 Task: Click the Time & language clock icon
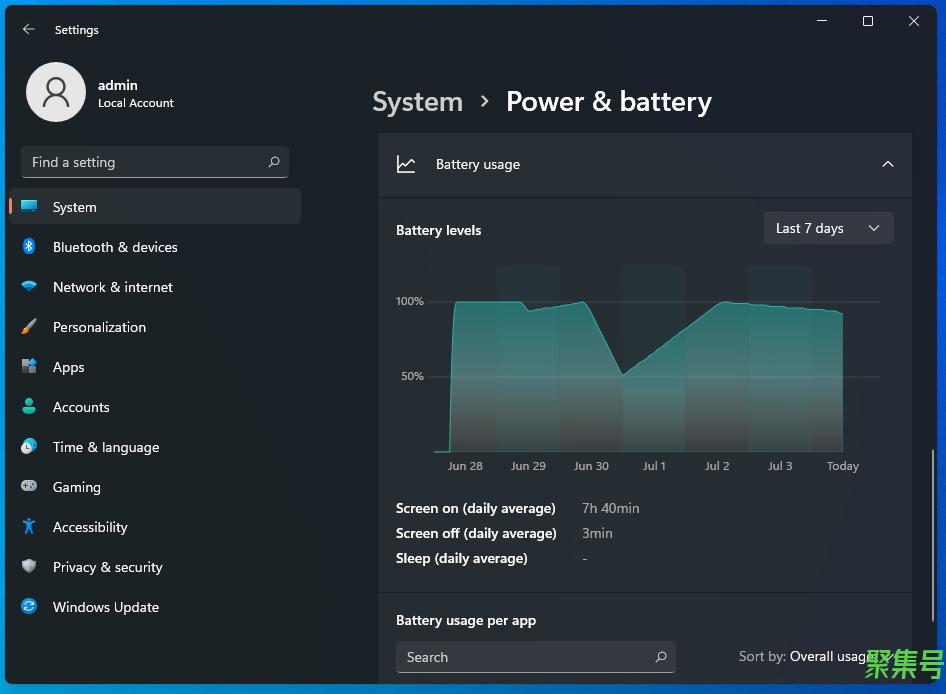(x=29, y=447)
